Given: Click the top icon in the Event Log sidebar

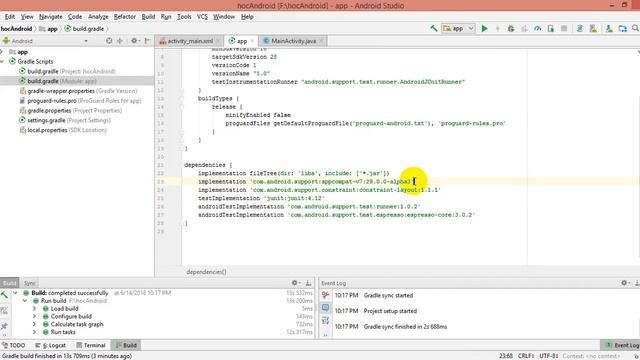Looking at the screenshot, I should (x=325, y=295).
